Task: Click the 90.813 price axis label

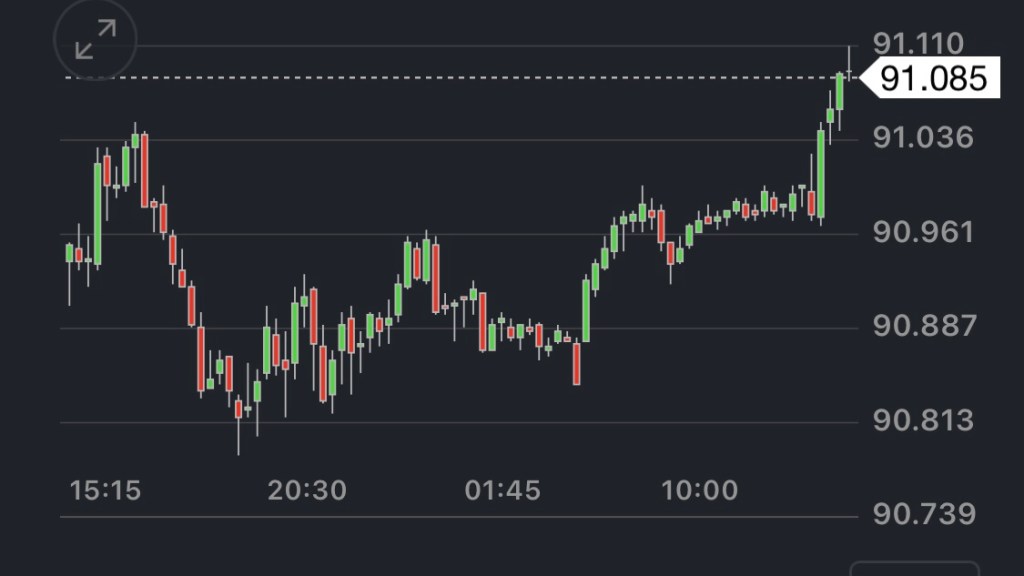Action: point(922,421)
